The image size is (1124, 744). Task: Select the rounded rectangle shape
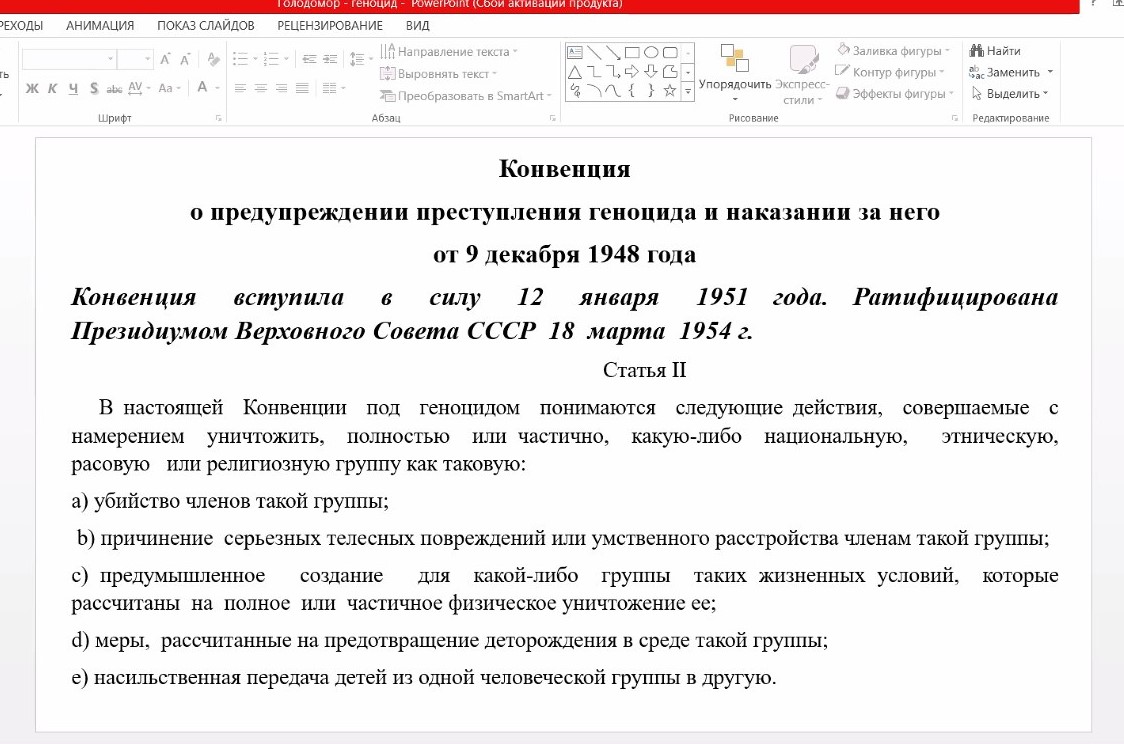point(670,52)
